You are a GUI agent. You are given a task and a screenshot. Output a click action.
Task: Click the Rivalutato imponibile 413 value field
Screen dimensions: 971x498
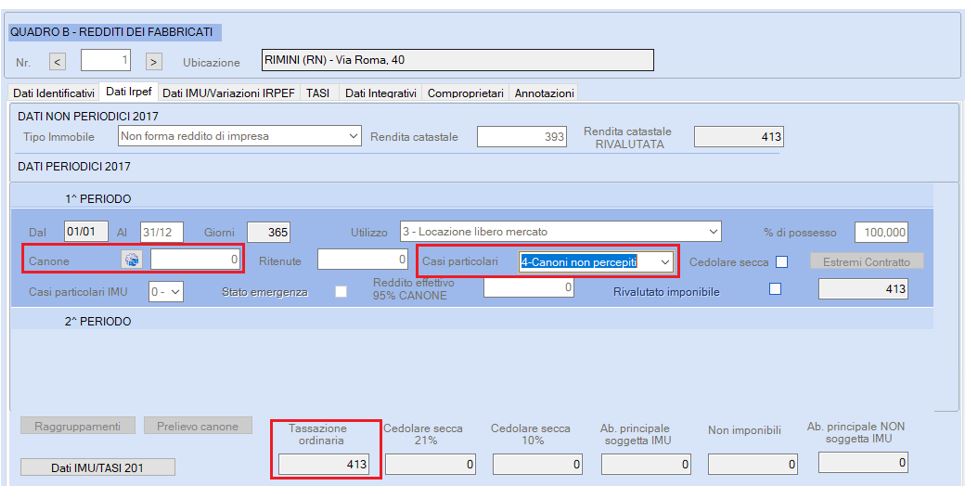pos(863,289)
